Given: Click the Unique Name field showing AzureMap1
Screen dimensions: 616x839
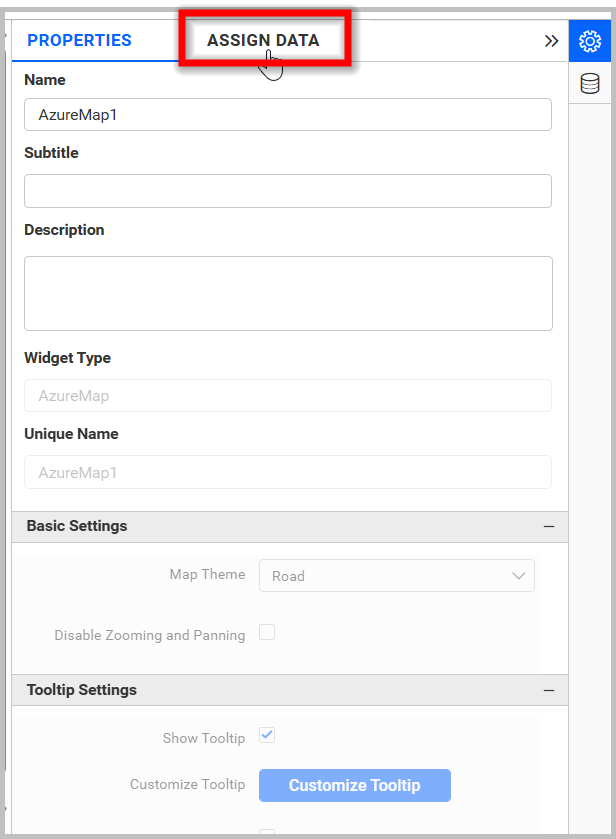Looking at the screenshot, I should point(288,472).
